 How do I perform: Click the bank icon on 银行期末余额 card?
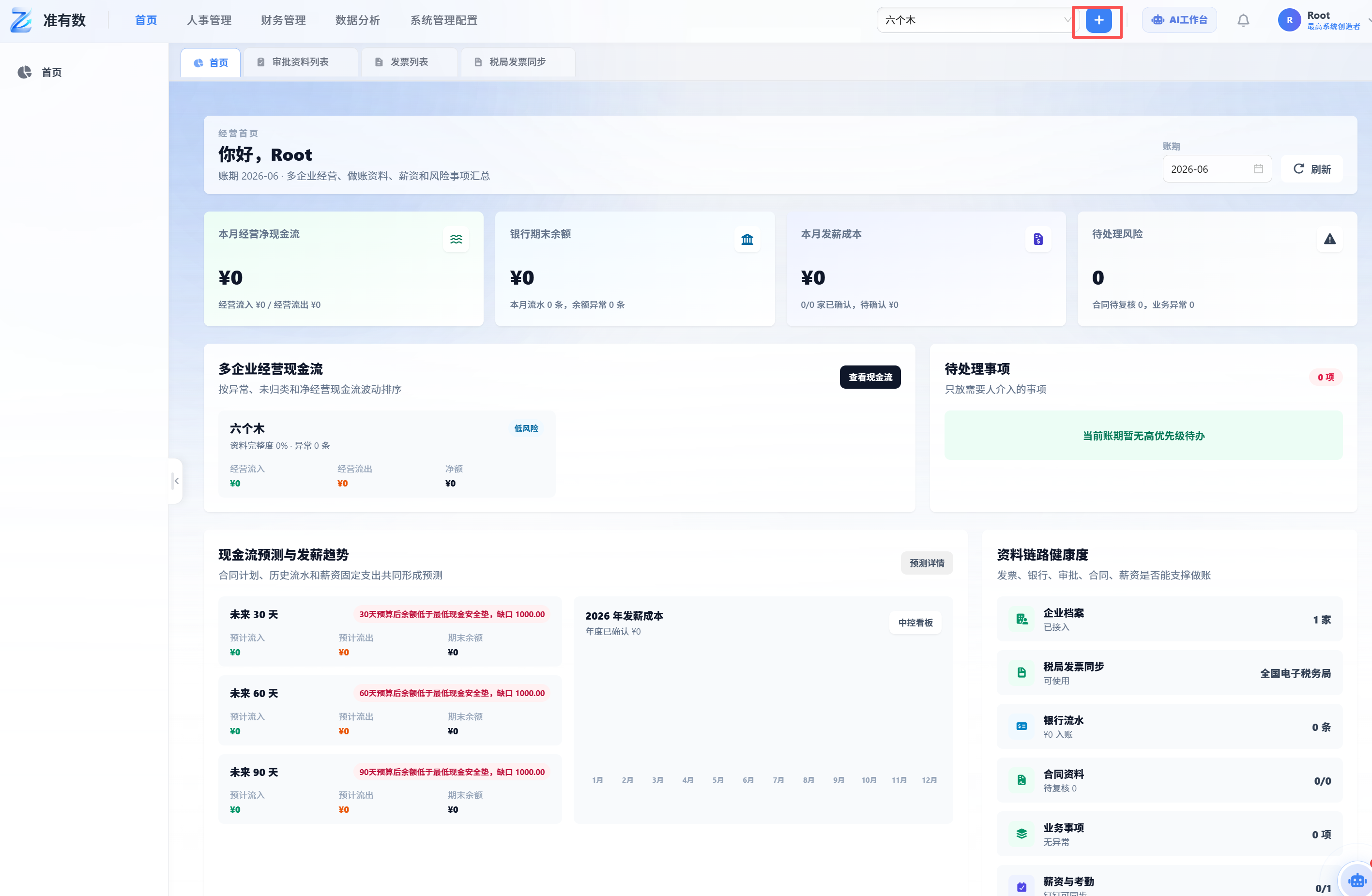pos(747,239)
